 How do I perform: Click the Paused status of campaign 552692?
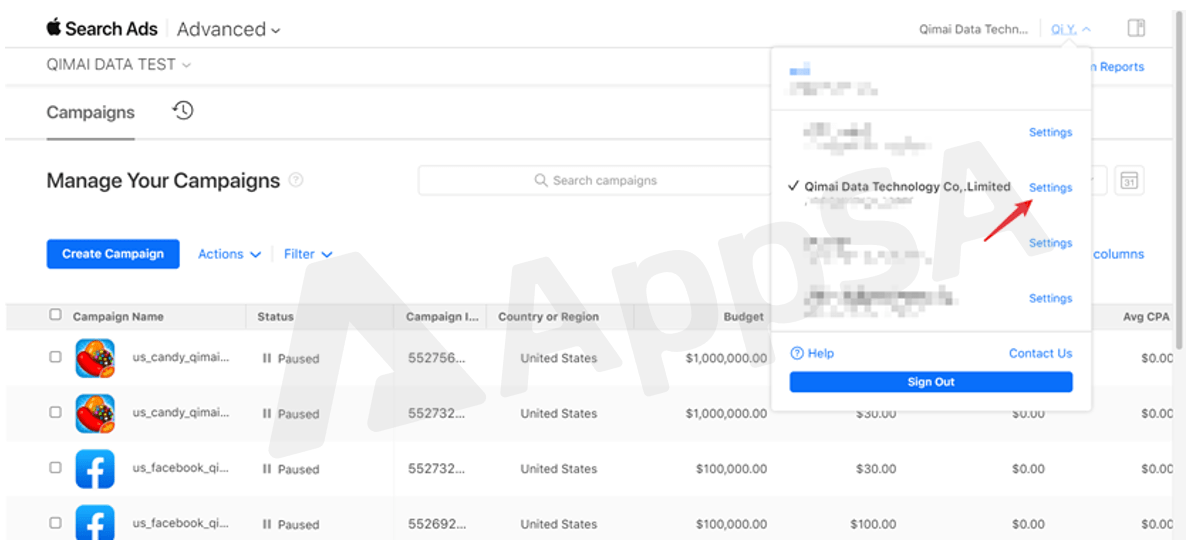point(291,524)
